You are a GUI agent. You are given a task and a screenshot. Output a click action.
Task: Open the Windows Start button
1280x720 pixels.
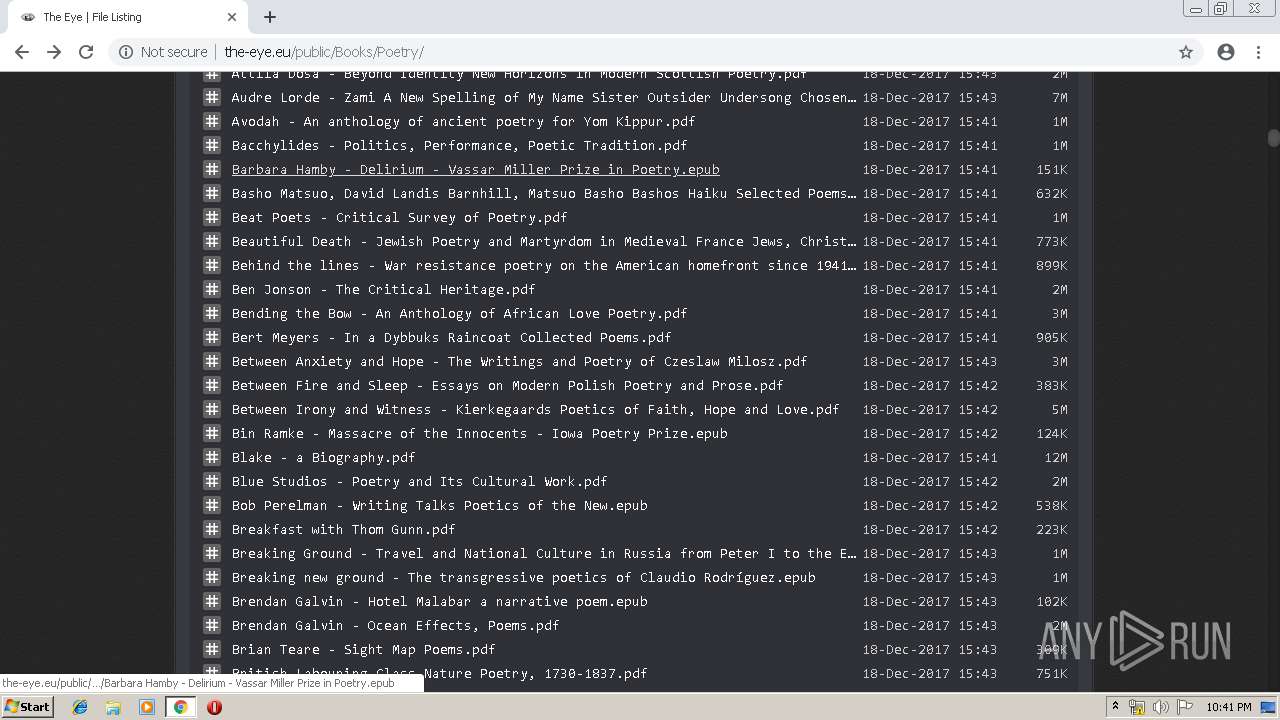[27, 707]
